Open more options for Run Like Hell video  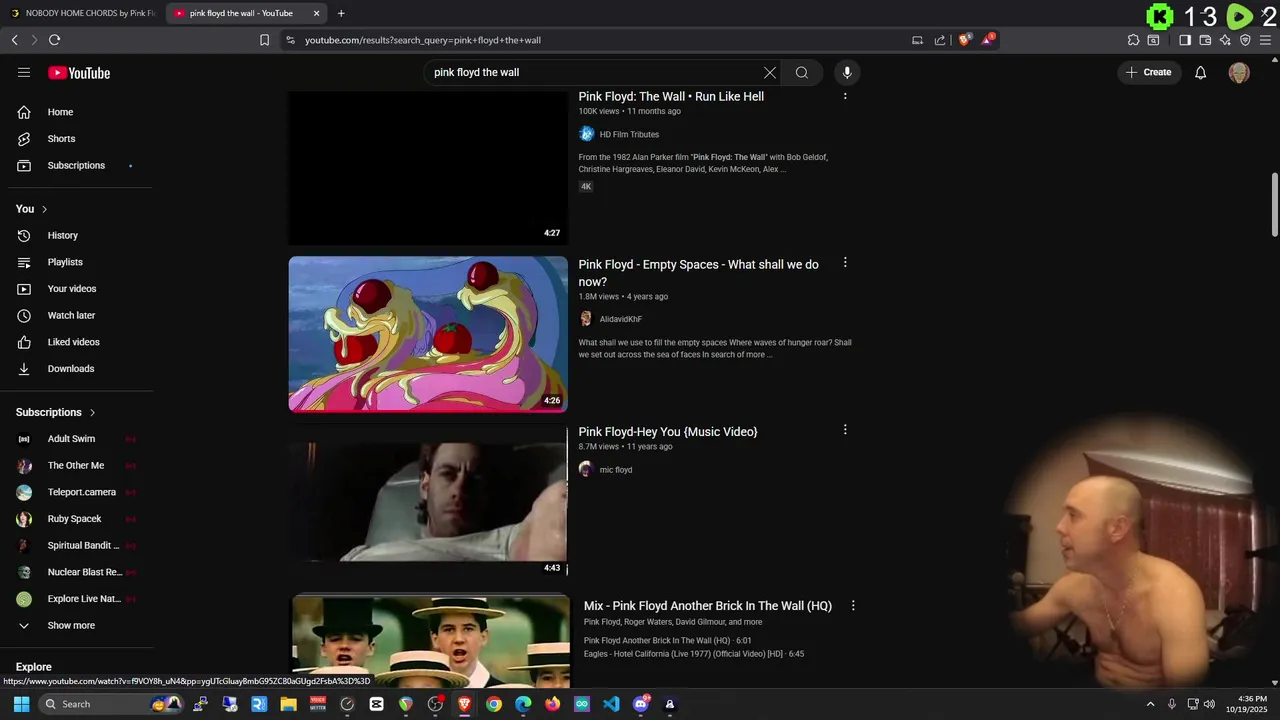pos(845,96)
